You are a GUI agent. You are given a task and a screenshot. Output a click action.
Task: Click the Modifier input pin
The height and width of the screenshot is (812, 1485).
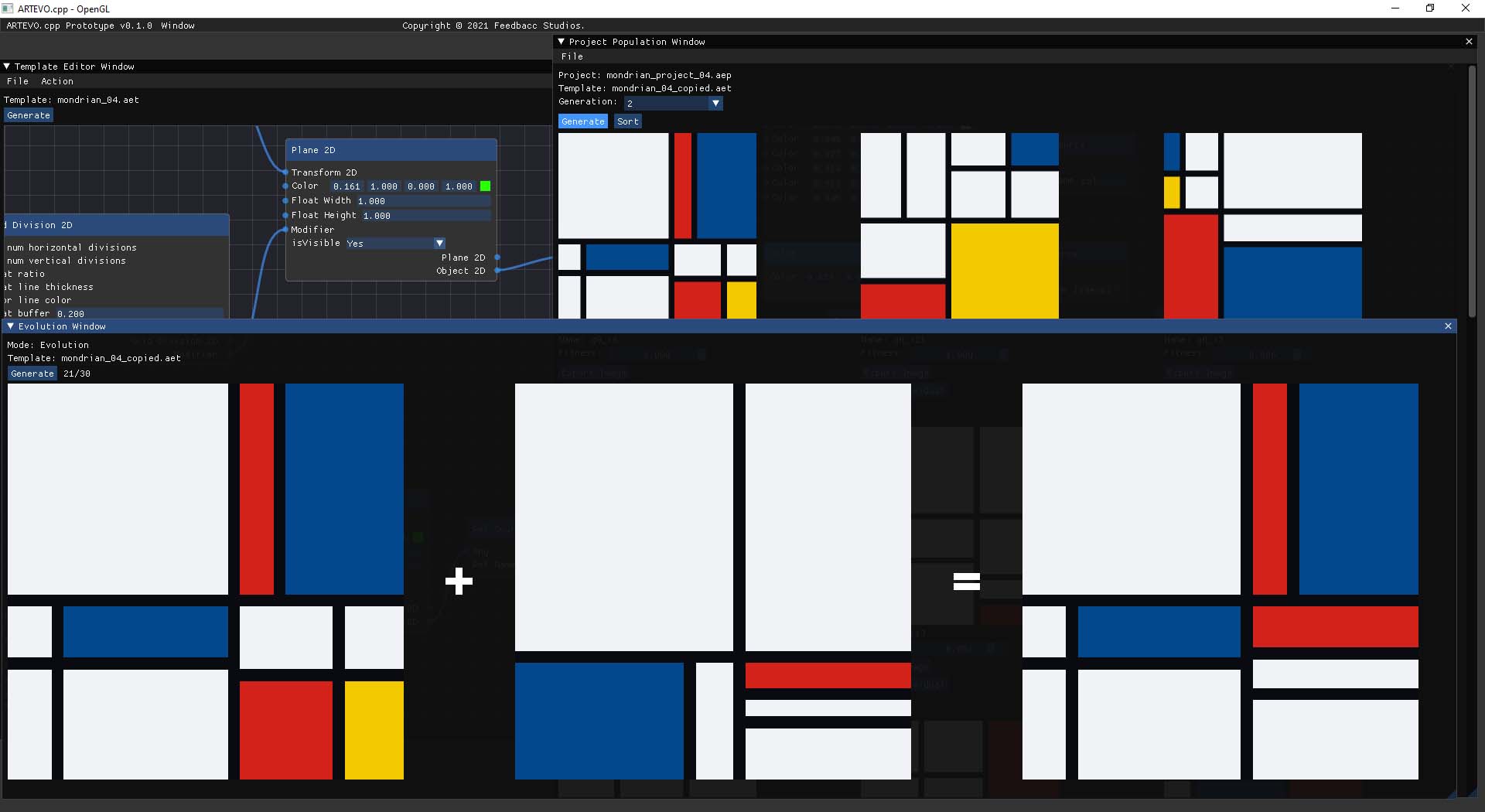tap(285, 230)
